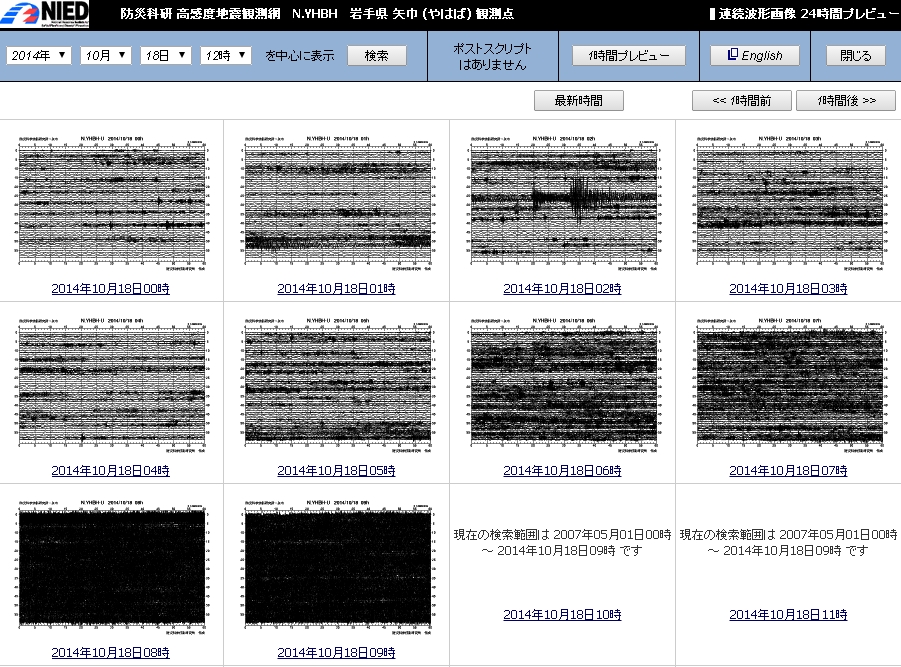This screenshot has height=667, width=901.
Task: Open the 2014年10月18日08時 link
Action: pos(111,653)
